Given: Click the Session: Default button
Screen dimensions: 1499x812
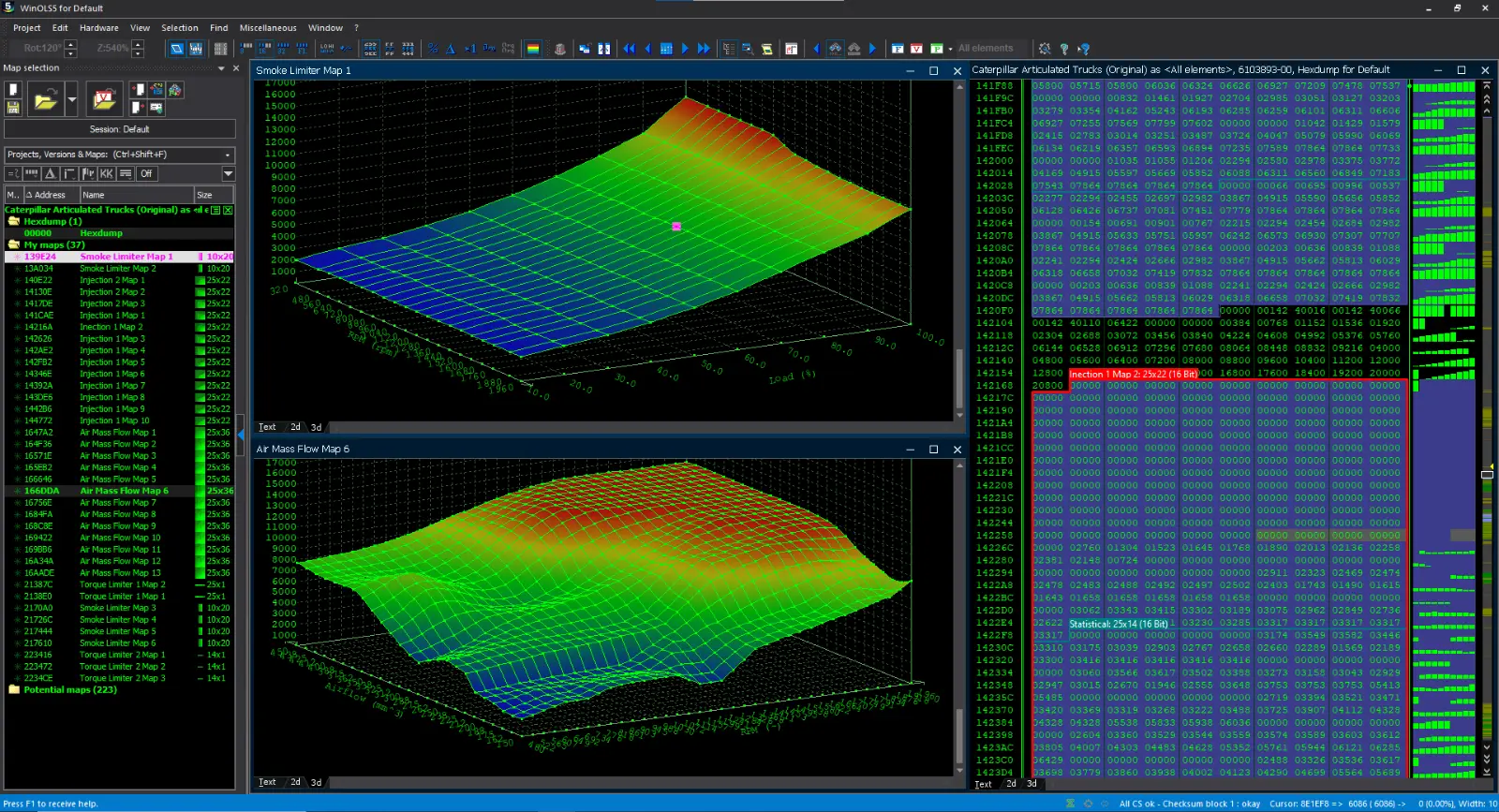Looking at the screenshot, I should (119, 129).
